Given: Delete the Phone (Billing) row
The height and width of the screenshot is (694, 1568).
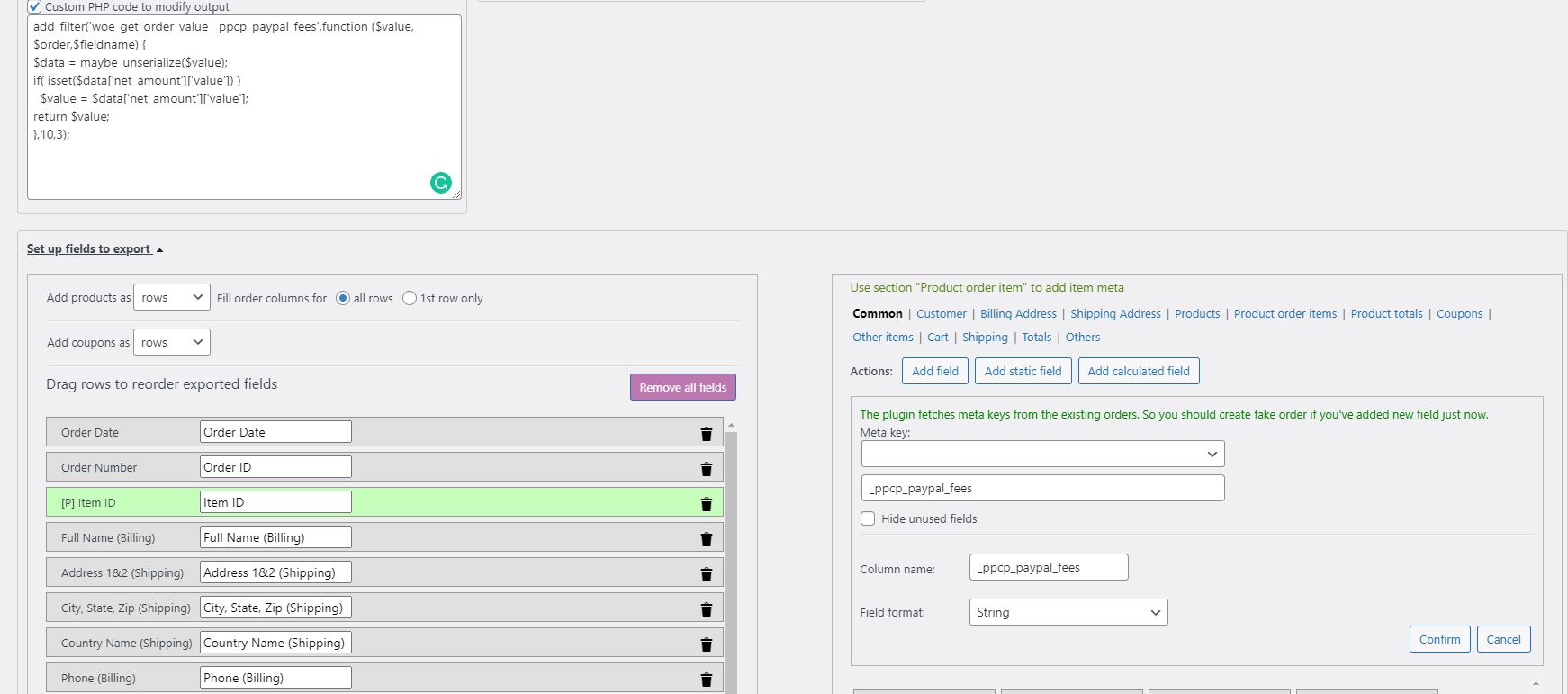Looking at the screenshot, I should pos(707,680).
